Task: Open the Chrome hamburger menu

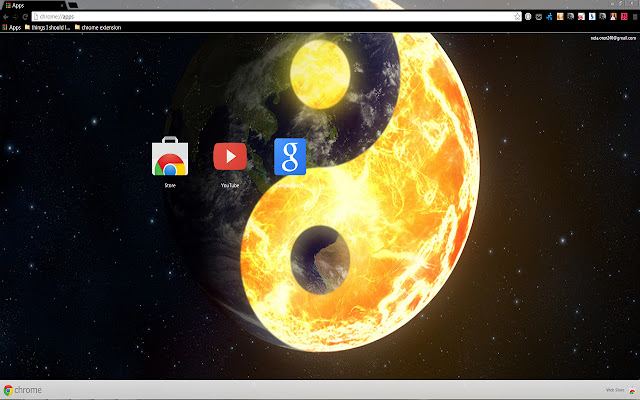Action: (x=635, y=17)
